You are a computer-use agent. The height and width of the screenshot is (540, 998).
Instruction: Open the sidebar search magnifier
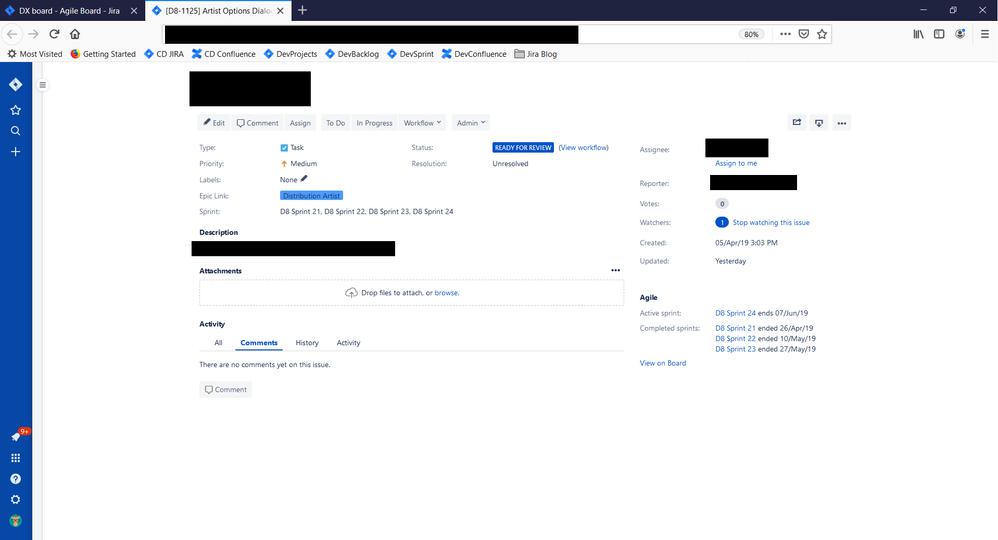[16, 131]
